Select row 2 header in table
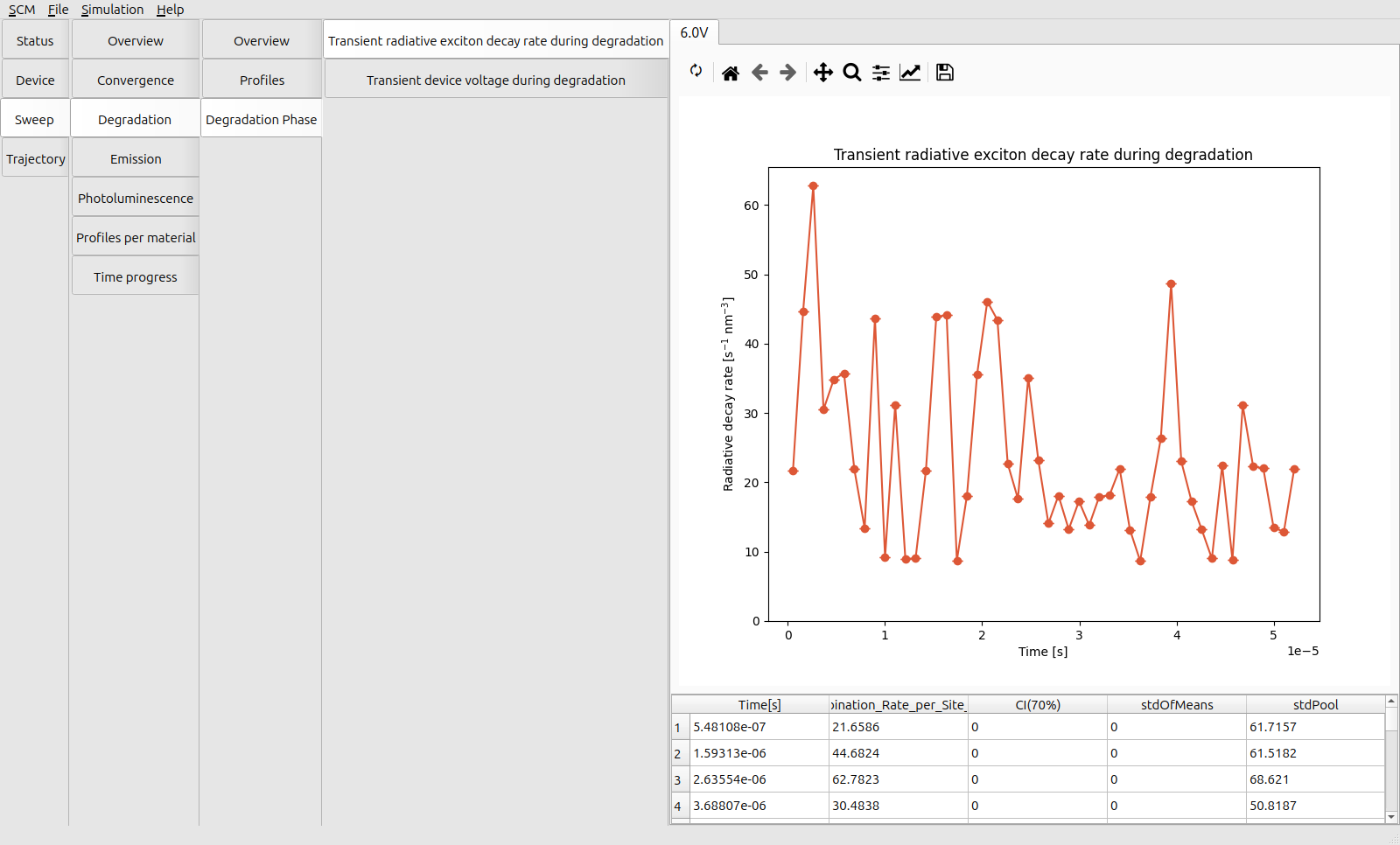 point(678,753)
